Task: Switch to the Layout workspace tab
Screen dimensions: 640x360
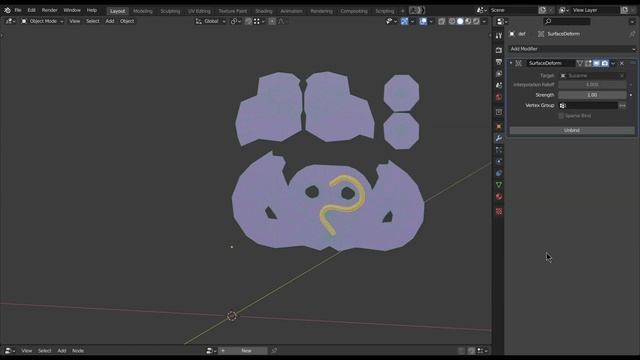Action: 118,11
